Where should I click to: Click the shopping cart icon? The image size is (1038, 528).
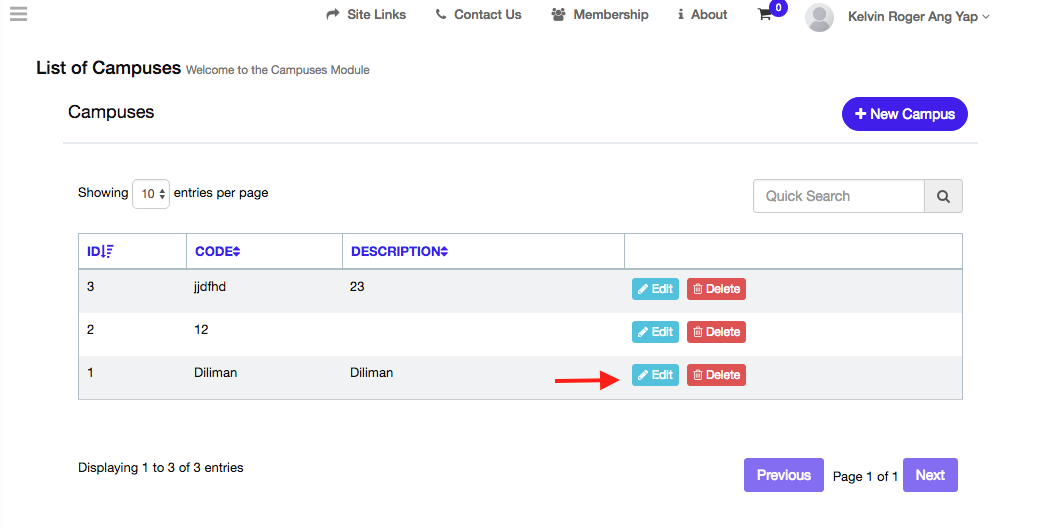[765, 15]
